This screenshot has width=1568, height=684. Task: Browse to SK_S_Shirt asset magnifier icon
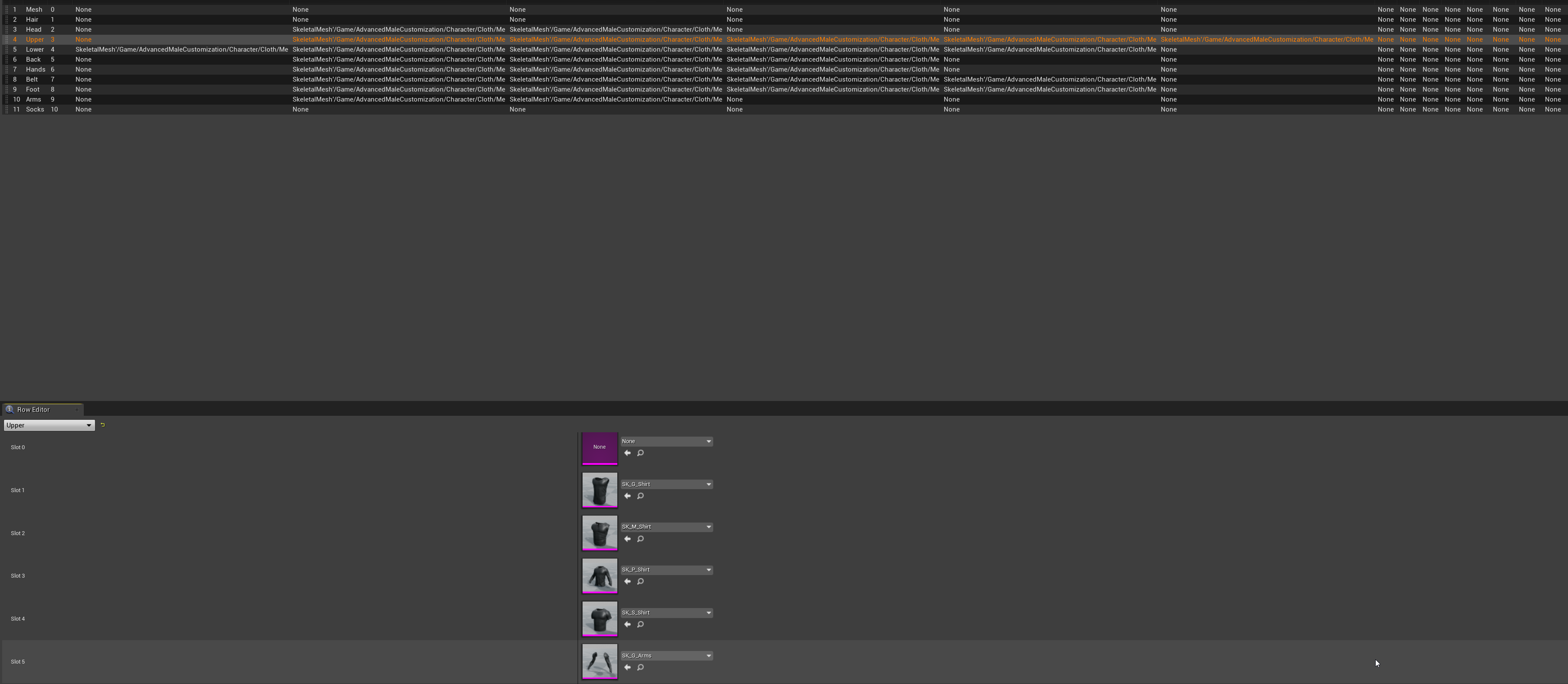(x=640, y=625)
